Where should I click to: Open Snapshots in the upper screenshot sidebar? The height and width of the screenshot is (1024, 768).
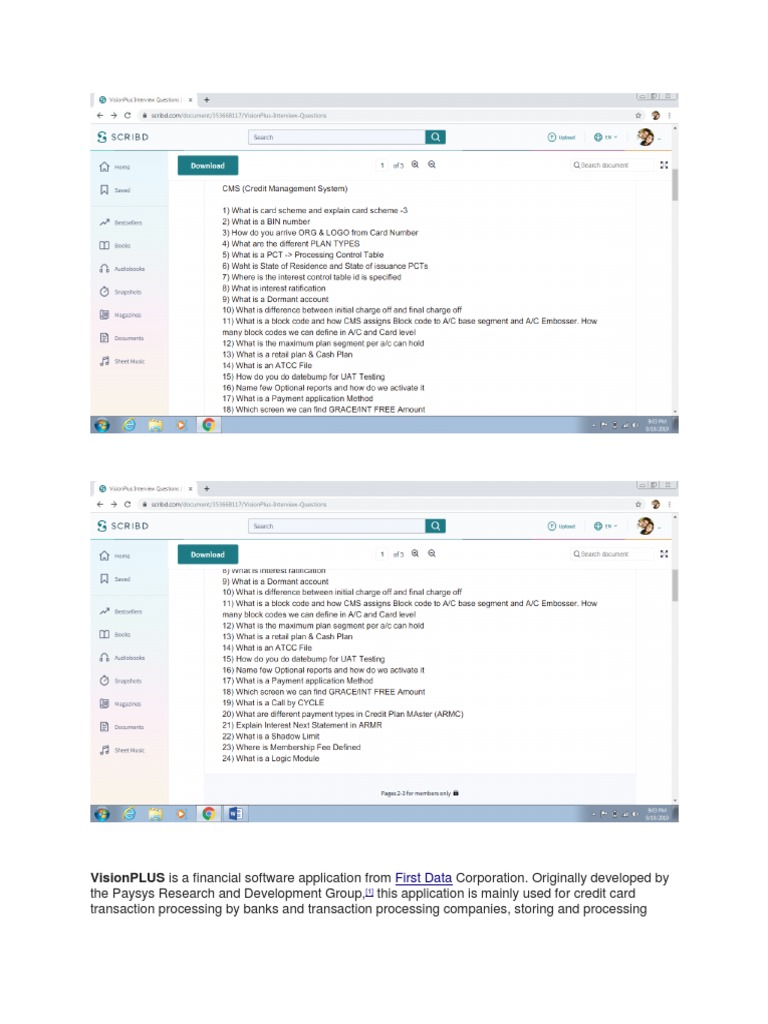click(120, 292)
